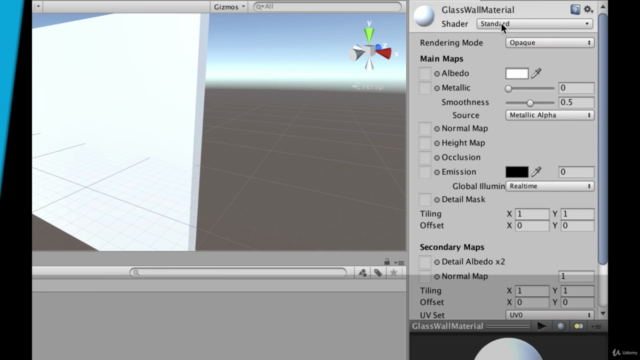
Task: Click Secondary Maps Normal Map value field
Action: (x=576, y=276)
